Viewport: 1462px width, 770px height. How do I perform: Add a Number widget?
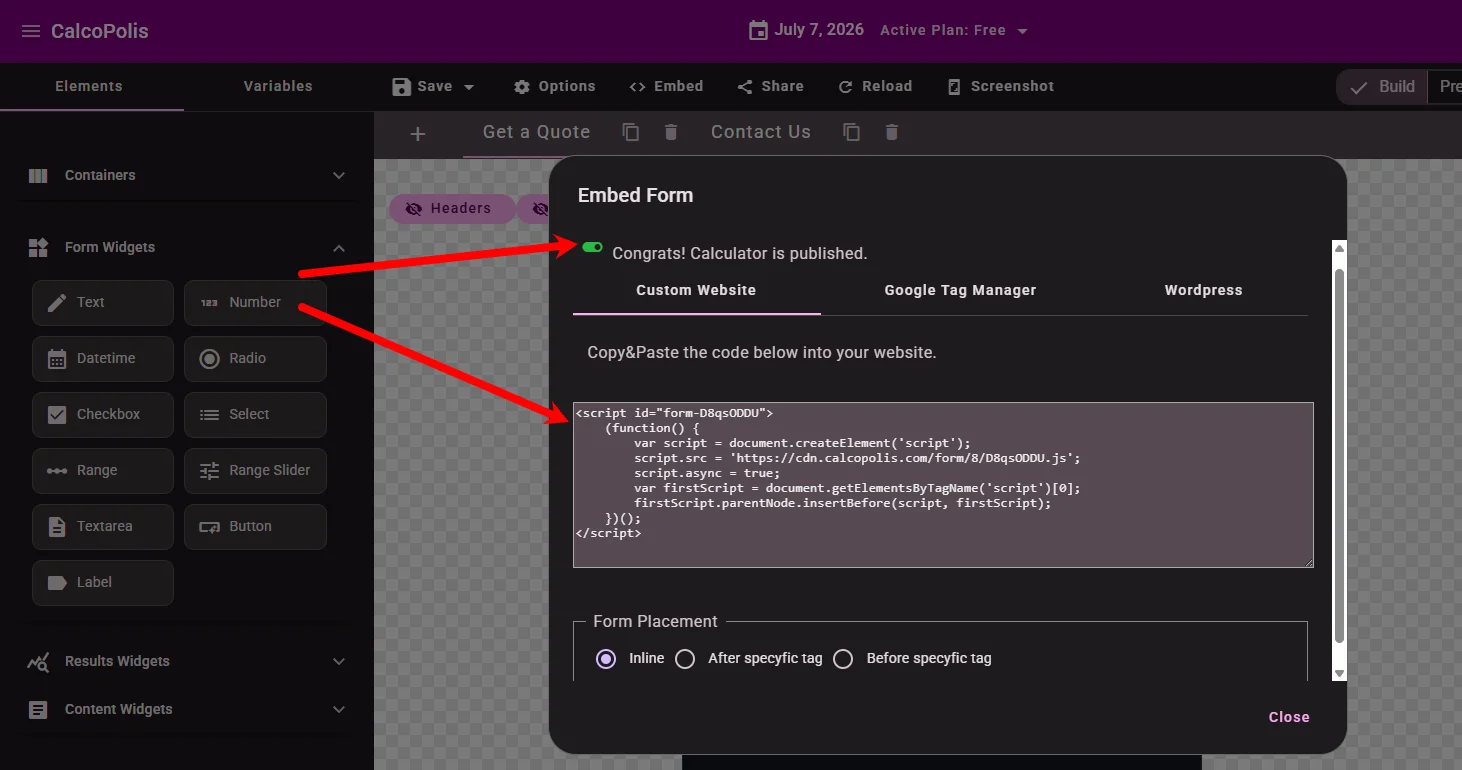click(x=255, y=302)
